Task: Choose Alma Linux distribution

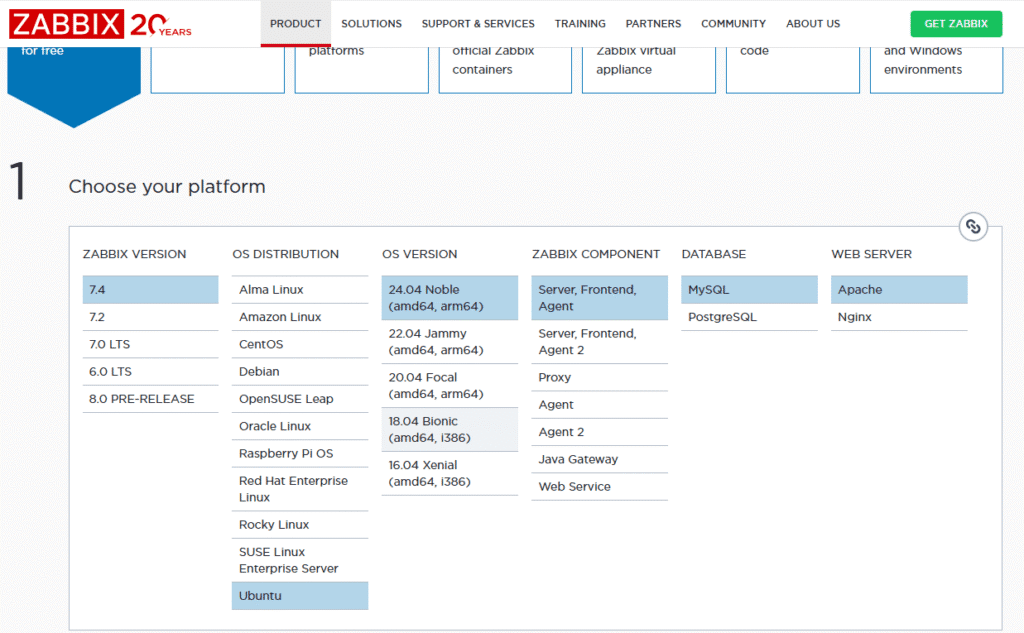Action: pyautogui.click(x=300, y=289)
